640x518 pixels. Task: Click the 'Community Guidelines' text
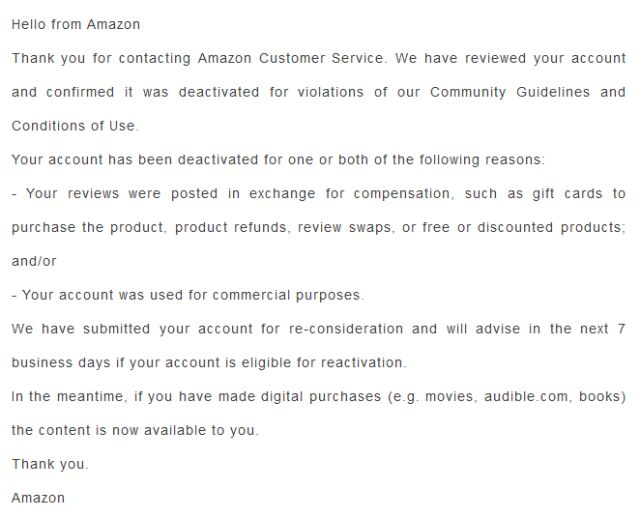510,92
